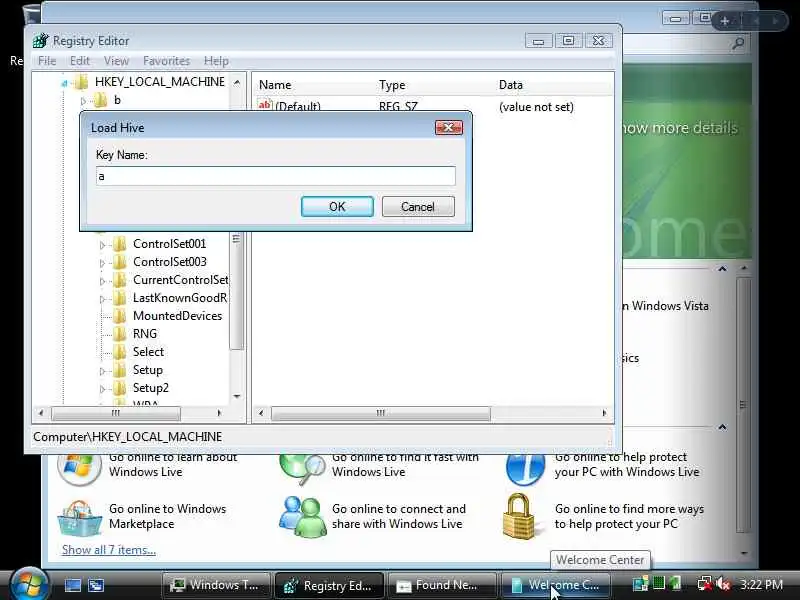Viewport: 800px width, 600px height.
Task: Open the Edit menu in Registry Editor
Action: click(80, 61)
